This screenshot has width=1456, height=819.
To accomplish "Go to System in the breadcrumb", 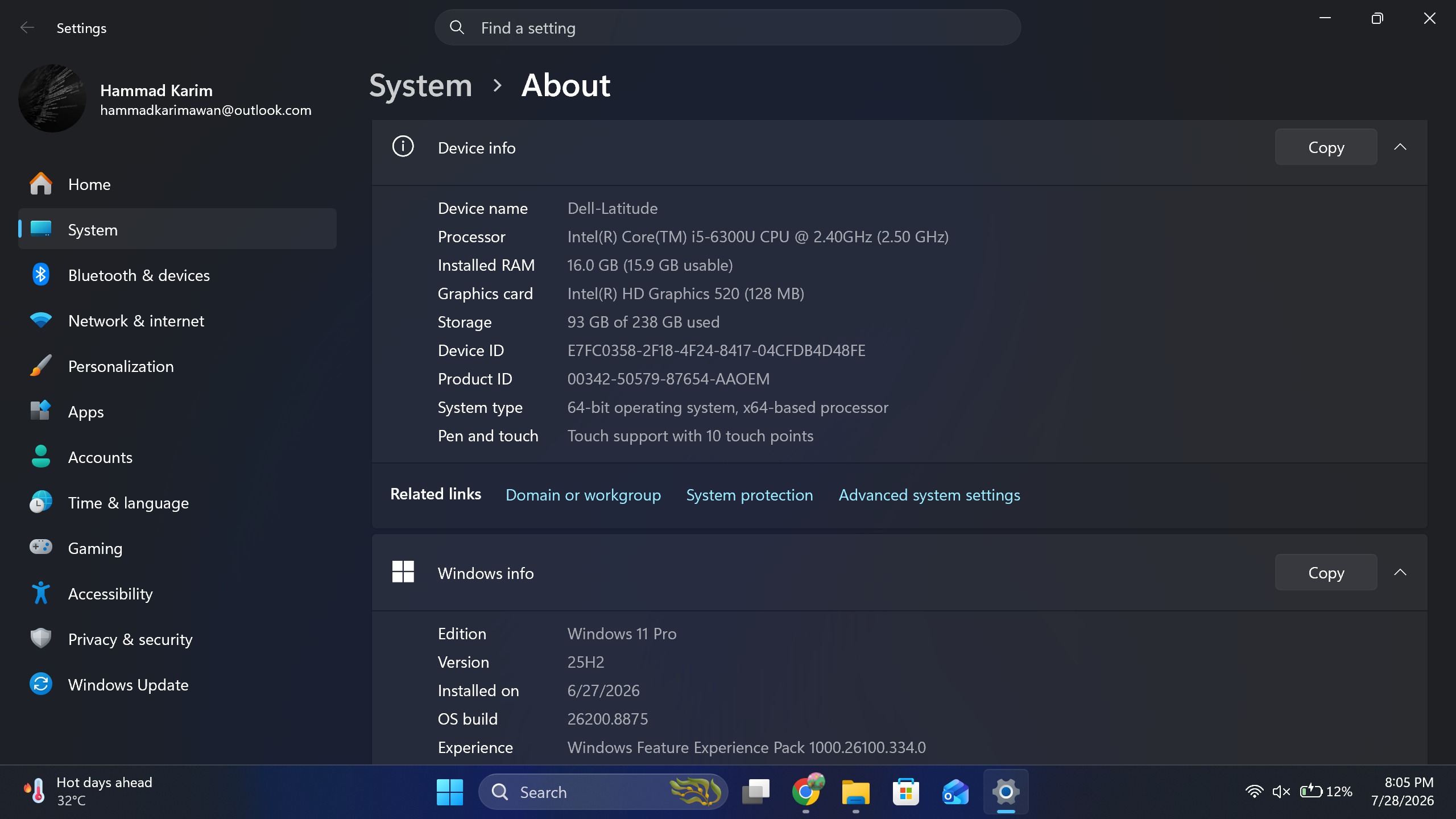I will (420, 85).
